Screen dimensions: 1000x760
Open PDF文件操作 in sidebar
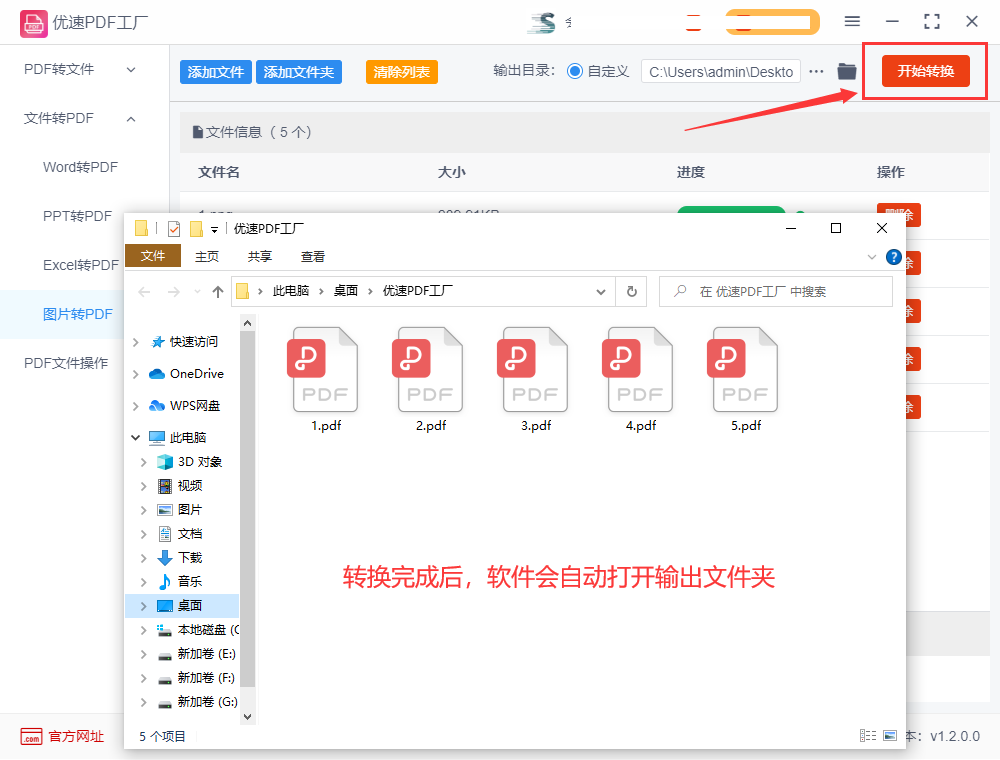tap(66, 363)
